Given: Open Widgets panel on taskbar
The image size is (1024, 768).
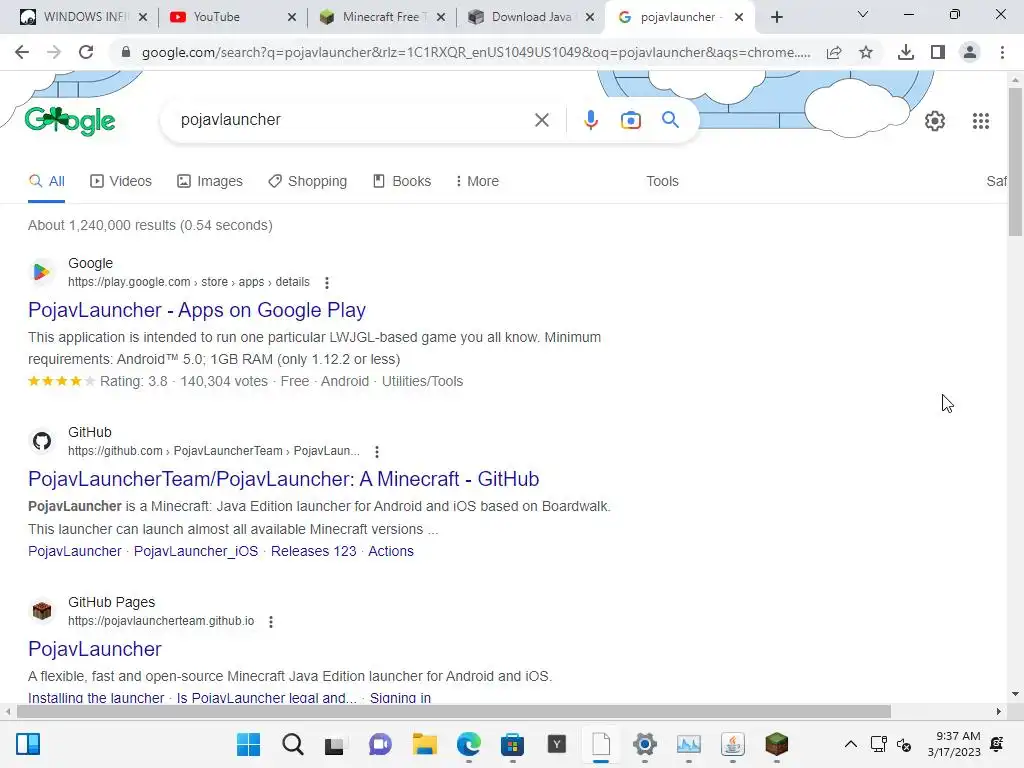Looking at the screenshot, I should pos(28,744).
